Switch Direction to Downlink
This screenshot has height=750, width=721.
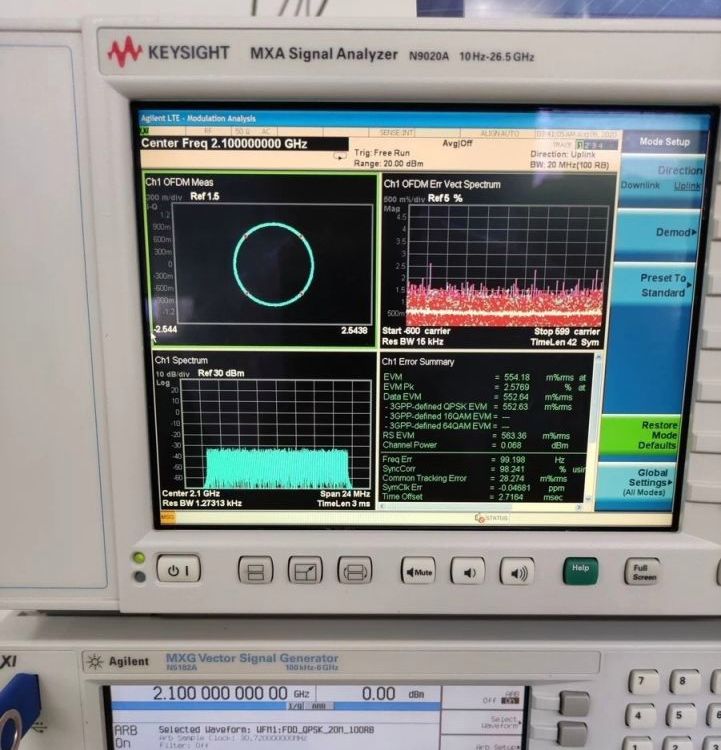[640, 186]
